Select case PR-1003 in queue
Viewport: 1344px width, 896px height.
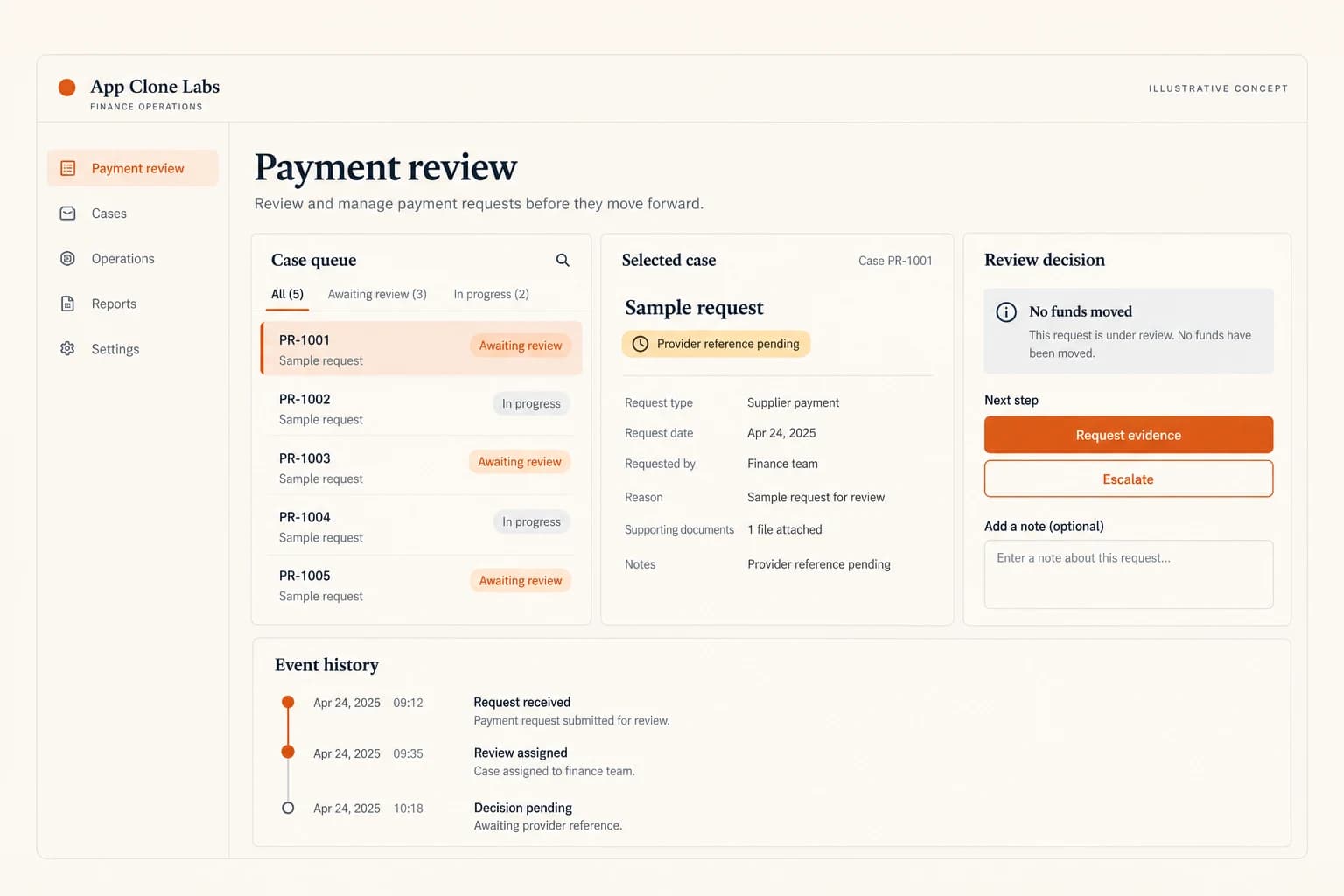(x=421, y=467)
